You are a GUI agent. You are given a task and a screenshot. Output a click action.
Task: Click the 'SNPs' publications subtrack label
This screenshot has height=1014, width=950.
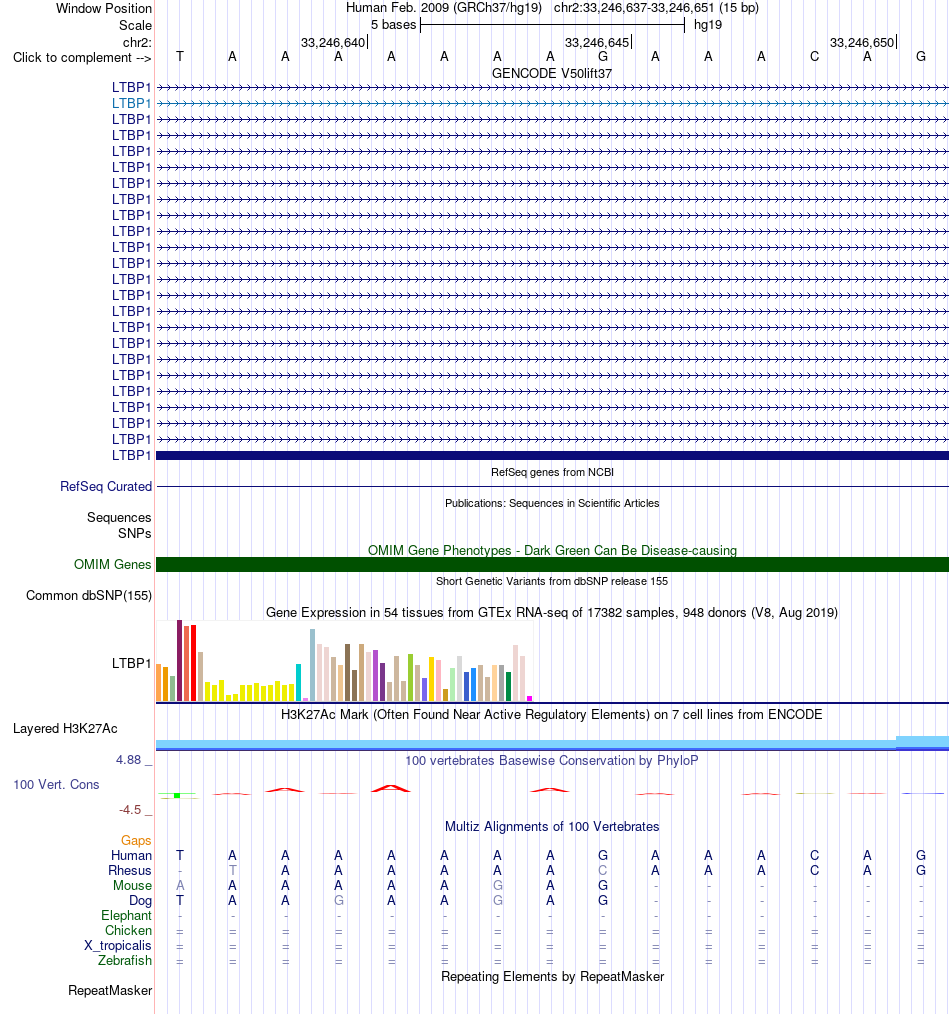(x=135, y=534)
